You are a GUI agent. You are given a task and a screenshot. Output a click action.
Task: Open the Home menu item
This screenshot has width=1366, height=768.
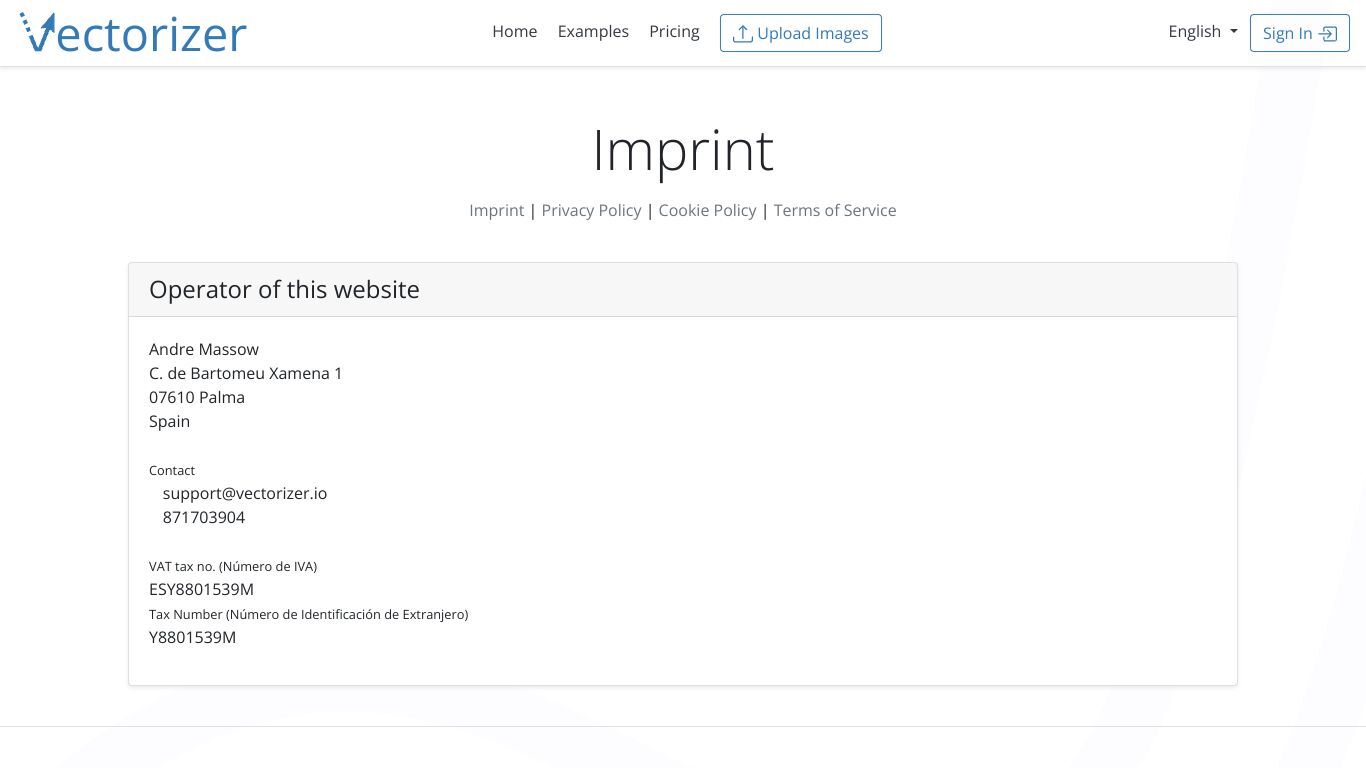(x=515, y=32)
